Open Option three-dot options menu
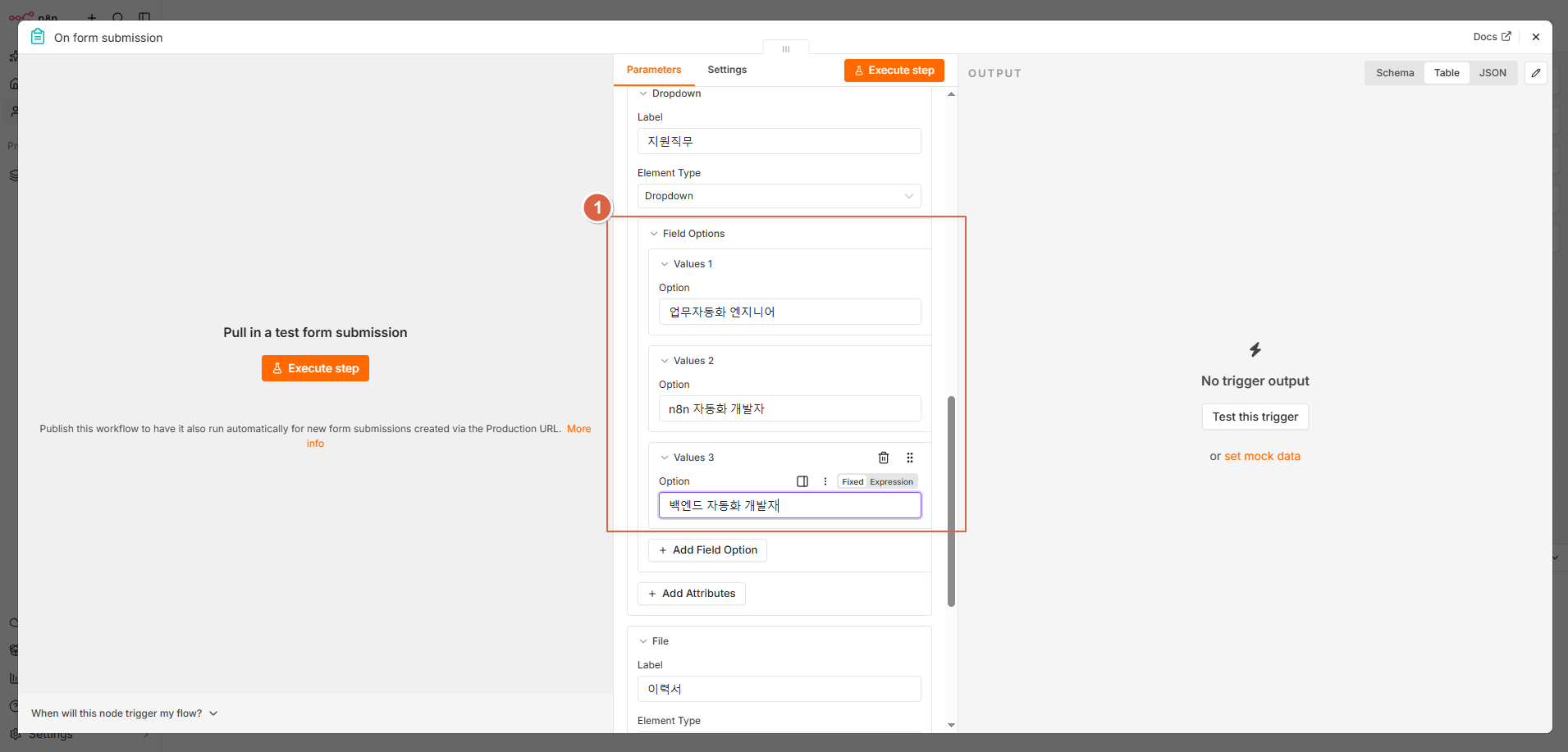Screen dimensions: 1568x752 pyautogui.click(x=825, y=481)
